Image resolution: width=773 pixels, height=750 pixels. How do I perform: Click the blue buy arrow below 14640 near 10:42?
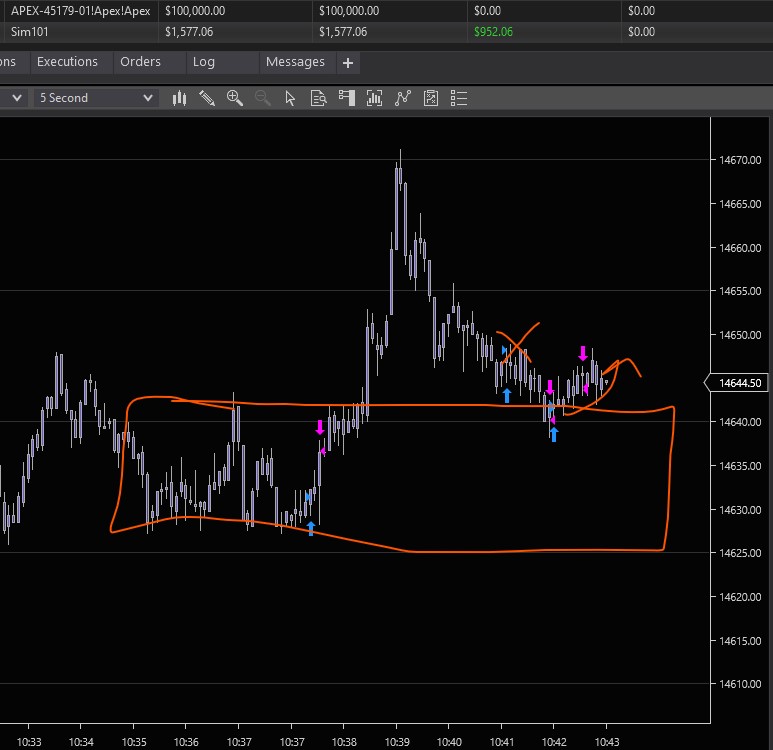[554, 434]
